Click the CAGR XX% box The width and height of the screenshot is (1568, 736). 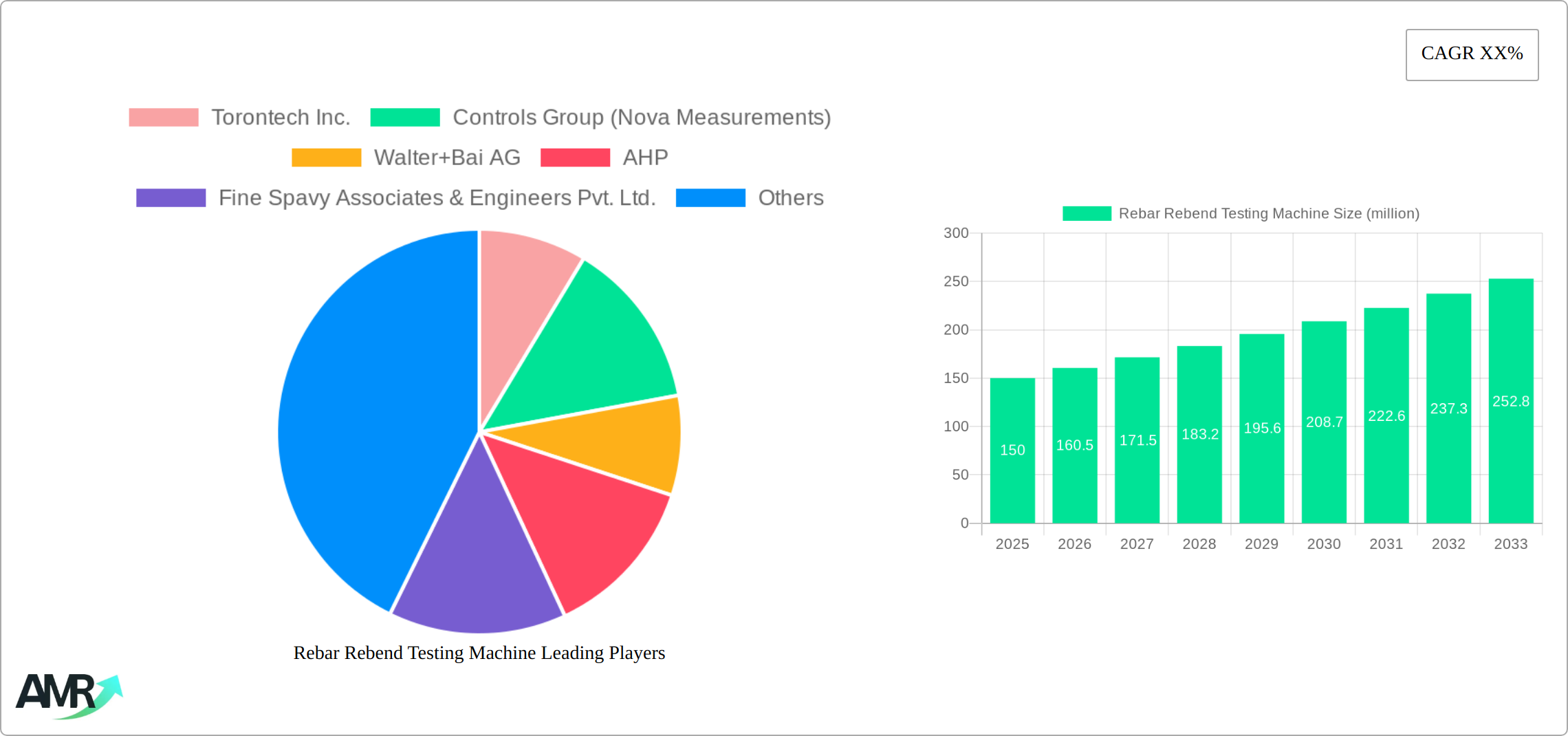1472,54
